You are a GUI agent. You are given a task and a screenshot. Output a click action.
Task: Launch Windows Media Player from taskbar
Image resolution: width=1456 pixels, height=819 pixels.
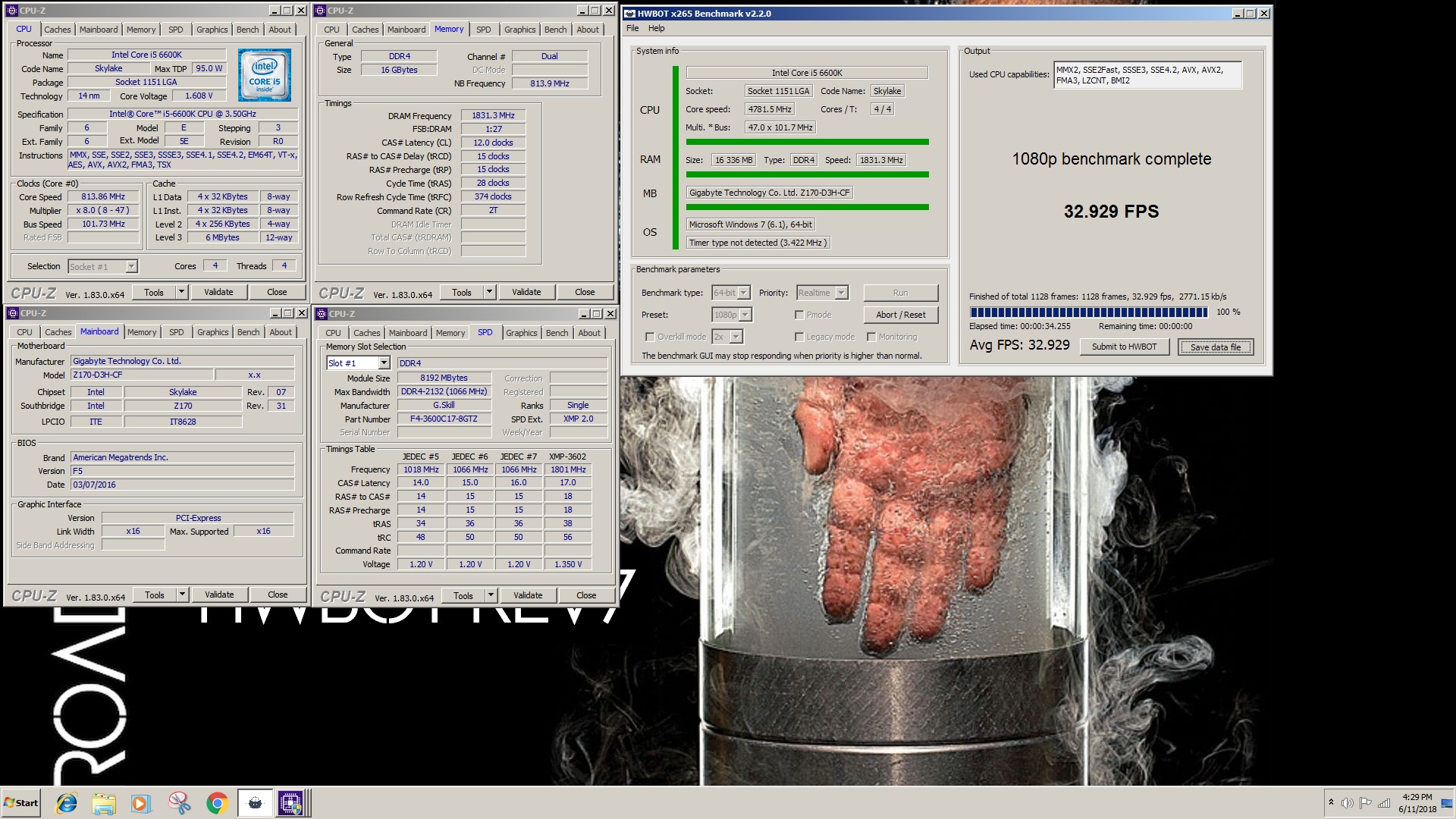click(x=141, y=803)
